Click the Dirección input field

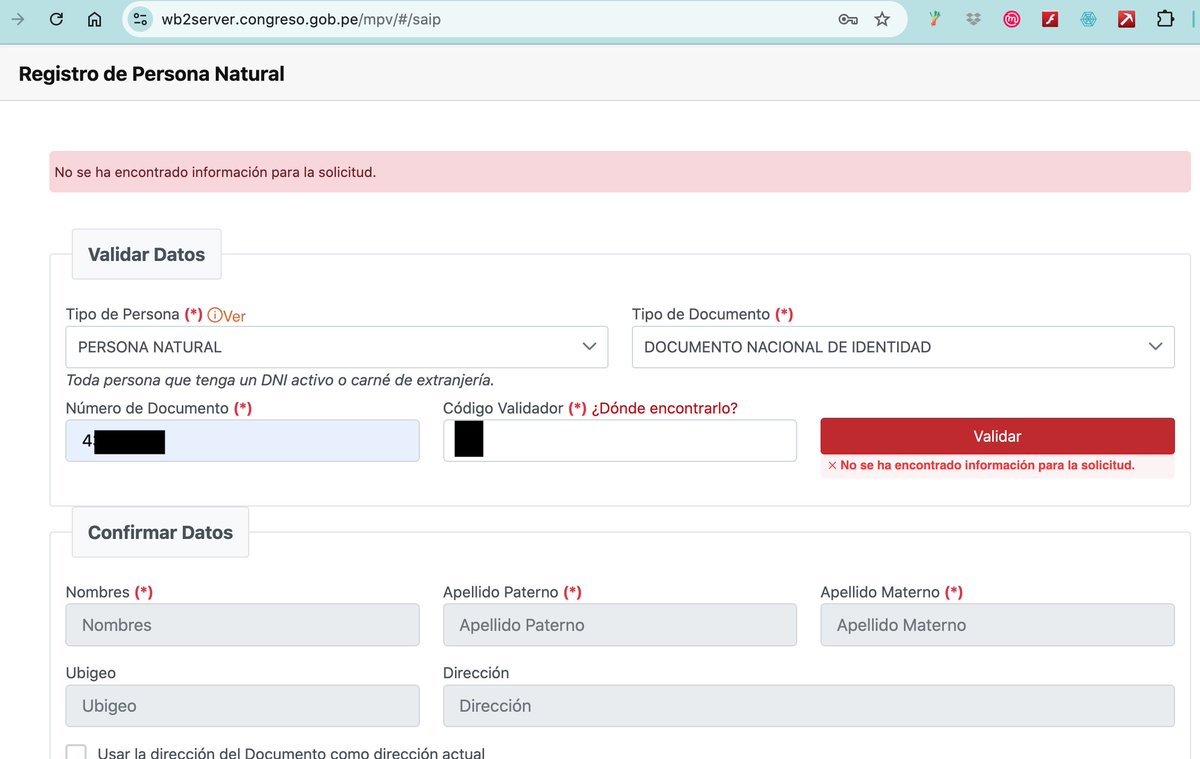[808, 705]
